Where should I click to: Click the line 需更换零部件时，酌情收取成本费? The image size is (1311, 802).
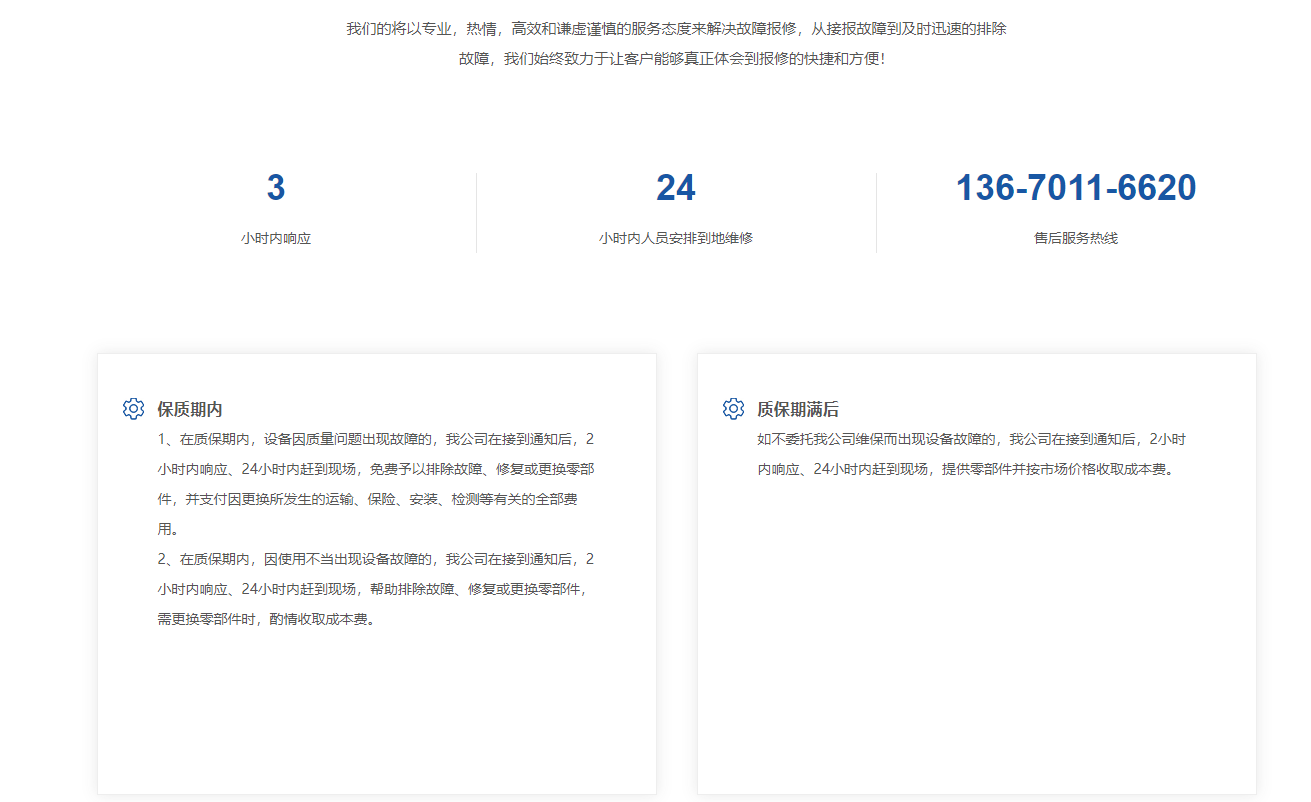[267, 619]
